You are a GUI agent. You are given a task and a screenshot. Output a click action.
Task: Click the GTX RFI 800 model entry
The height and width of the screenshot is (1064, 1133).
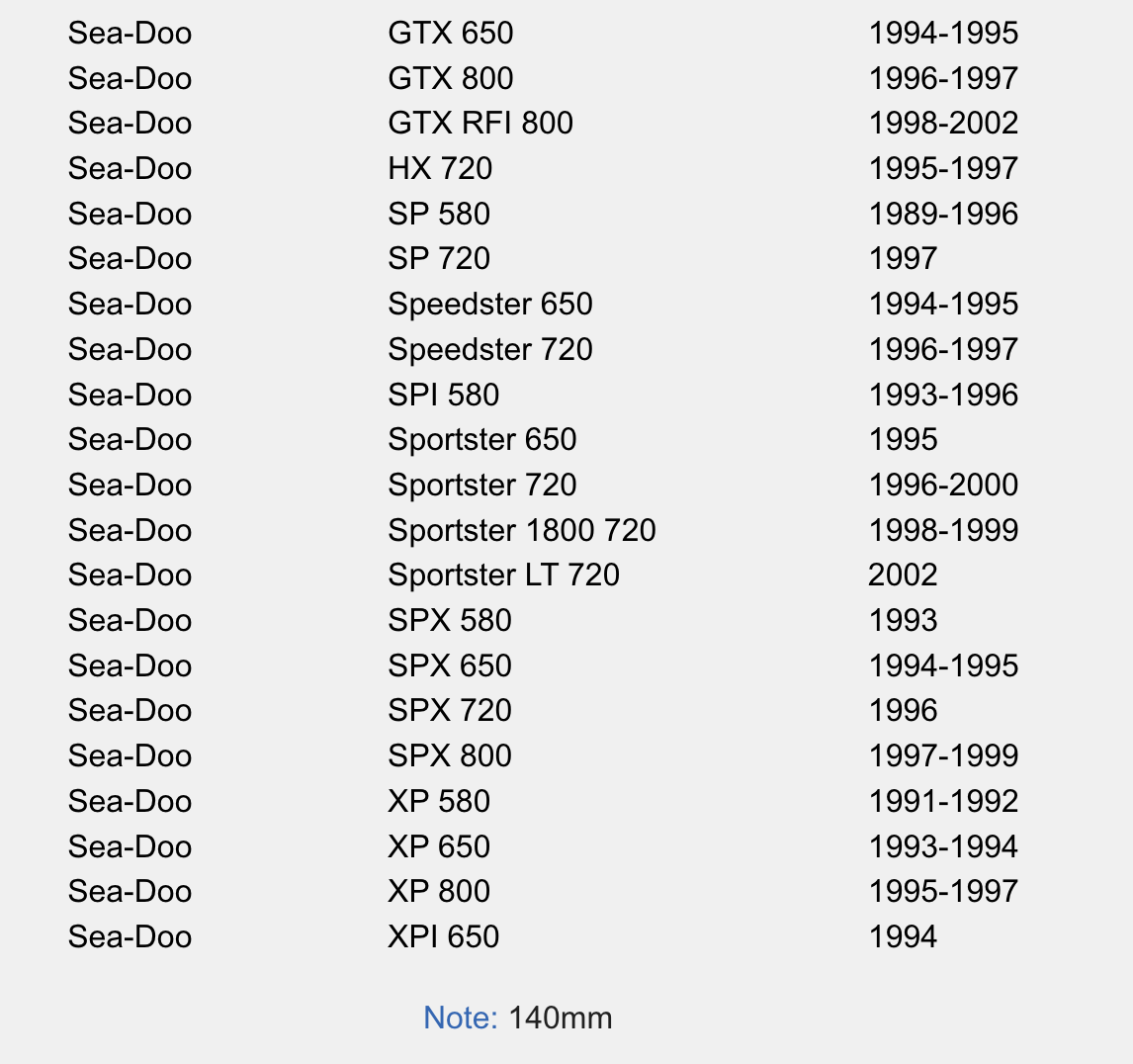point(480,124)
